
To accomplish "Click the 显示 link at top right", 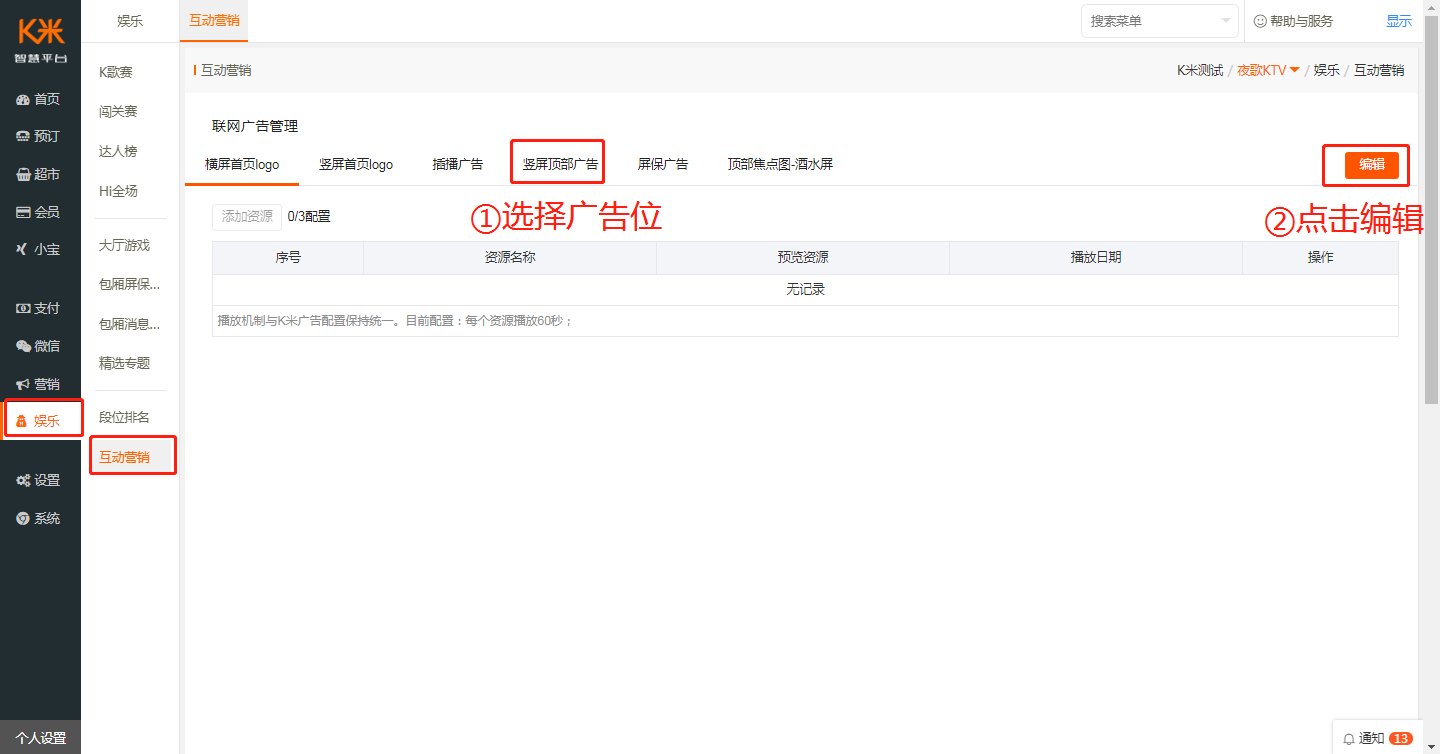I will tap(1399, 21).
